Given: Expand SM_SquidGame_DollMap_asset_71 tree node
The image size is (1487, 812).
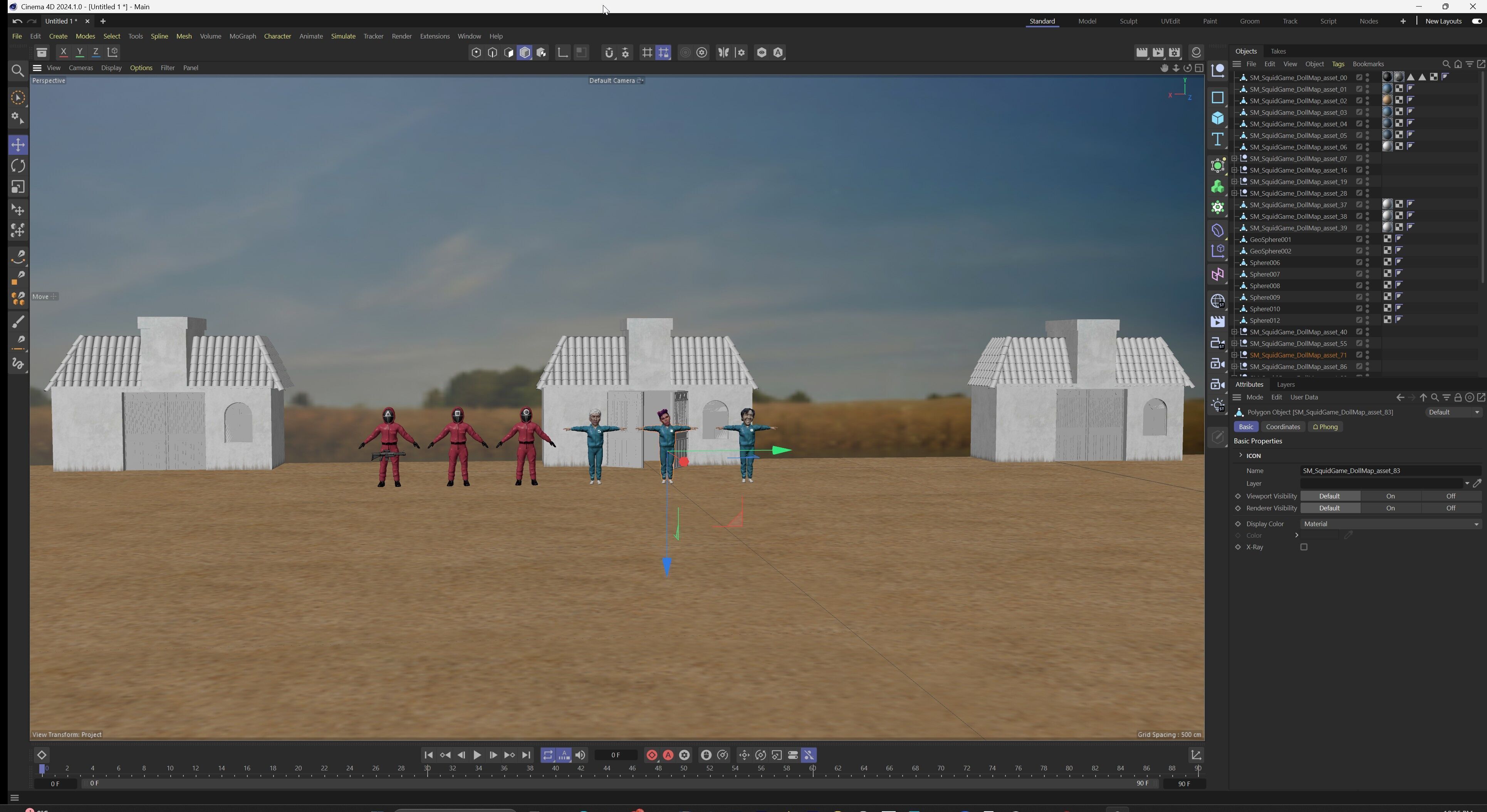Looking at the screenshot, I should (x=1234, y=355).
